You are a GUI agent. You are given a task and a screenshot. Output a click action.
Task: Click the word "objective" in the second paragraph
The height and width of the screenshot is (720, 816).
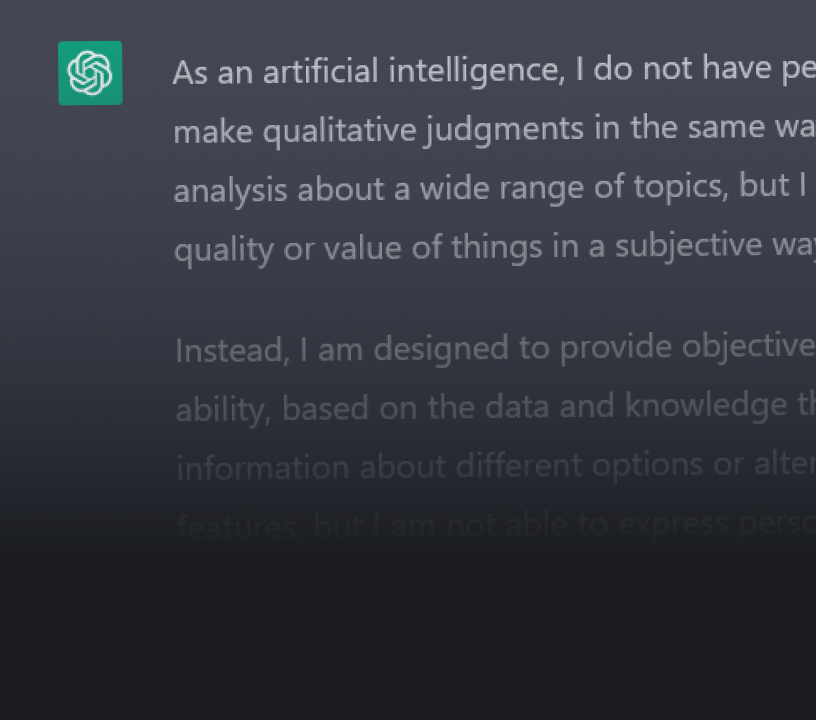coord(748,348)
